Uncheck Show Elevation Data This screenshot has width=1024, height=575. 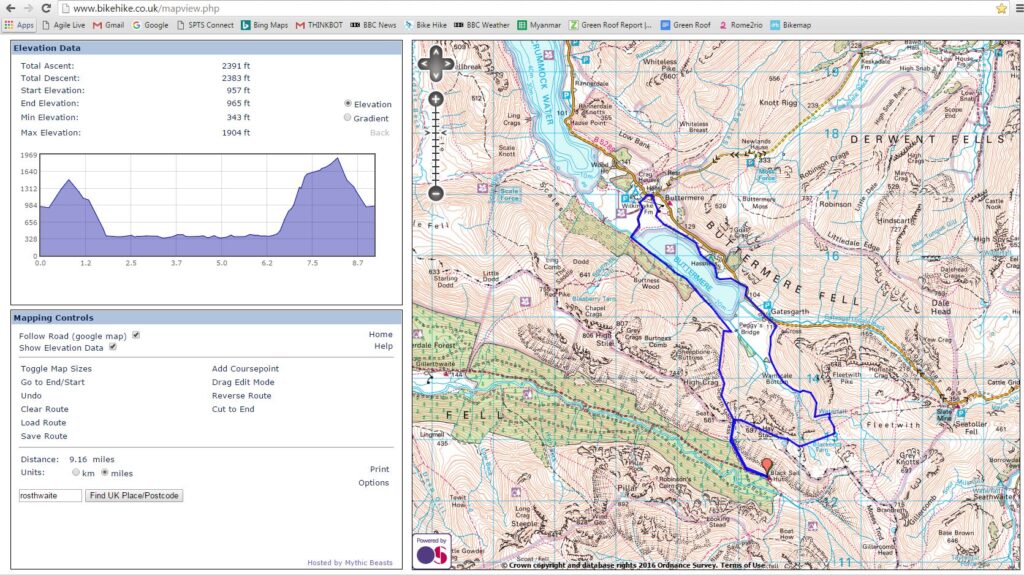pos(113,347)
